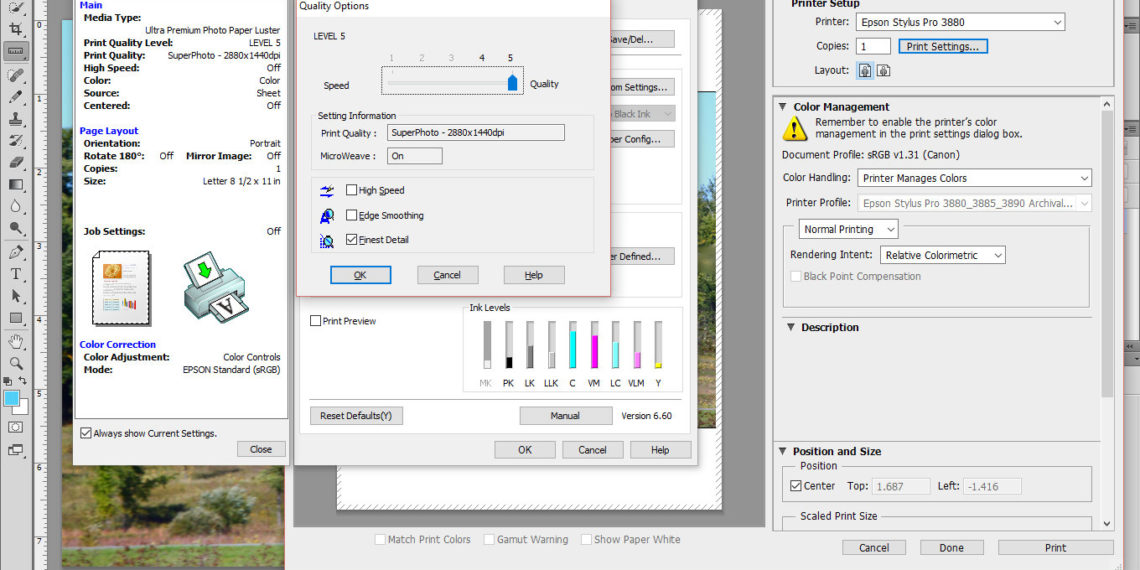Image resolution: width=1140 pixels, height=570 pixels.
Task: Open the Manual button in printer properties
Action: click(566, 416)
